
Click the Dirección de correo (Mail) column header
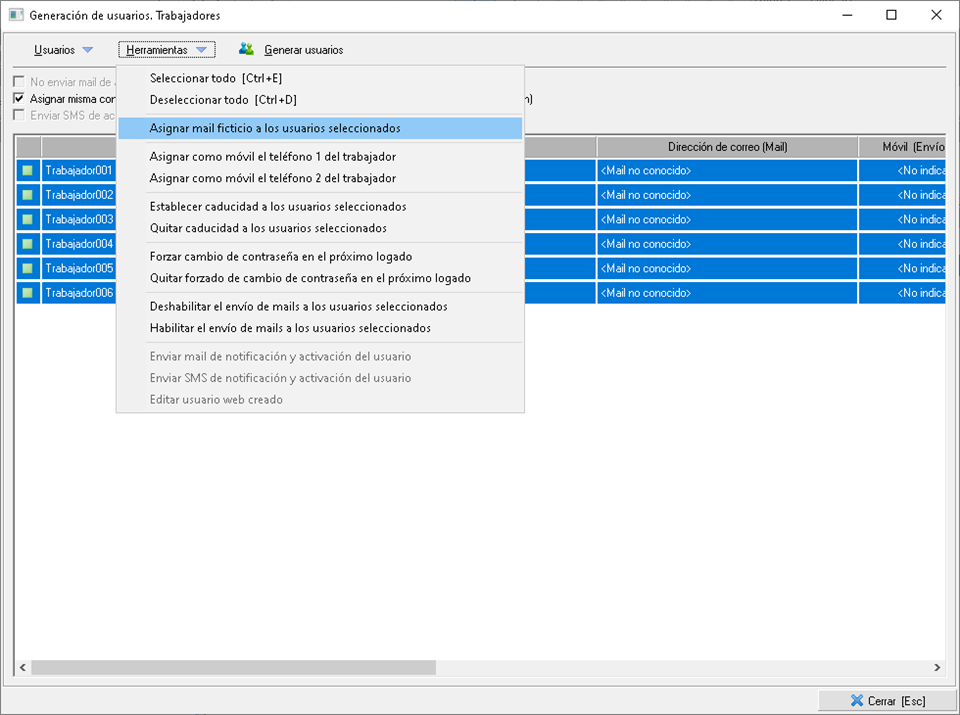pyautogui.click(x=727, y=147)
